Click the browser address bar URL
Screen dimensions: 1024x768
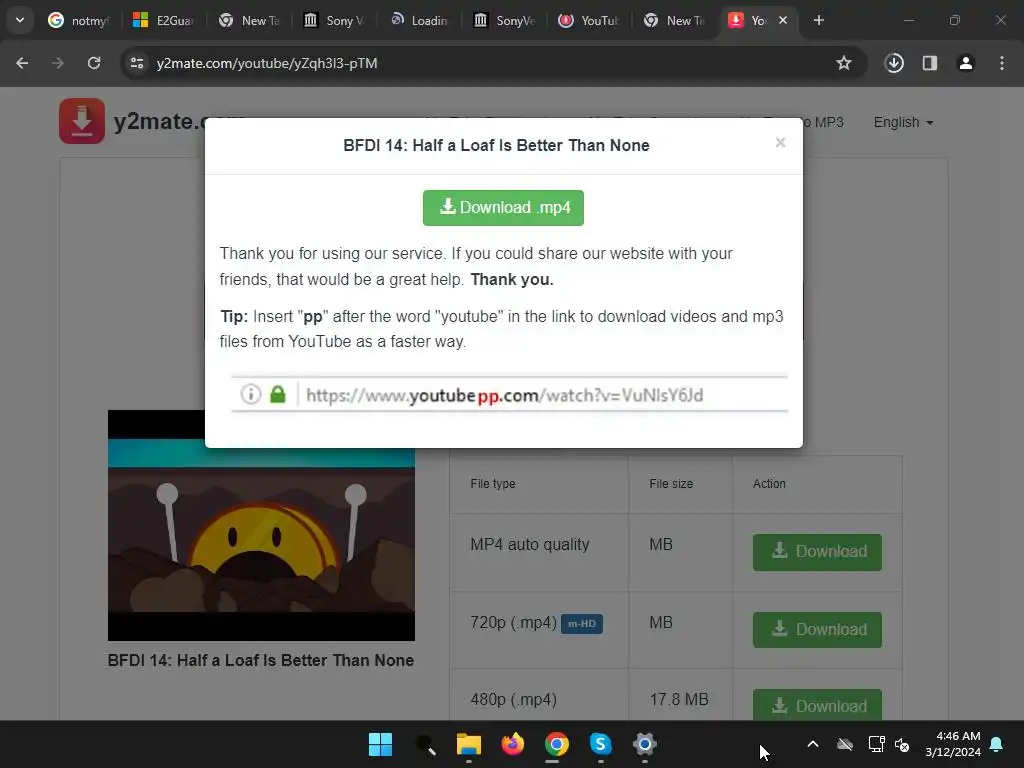[267, 63]
